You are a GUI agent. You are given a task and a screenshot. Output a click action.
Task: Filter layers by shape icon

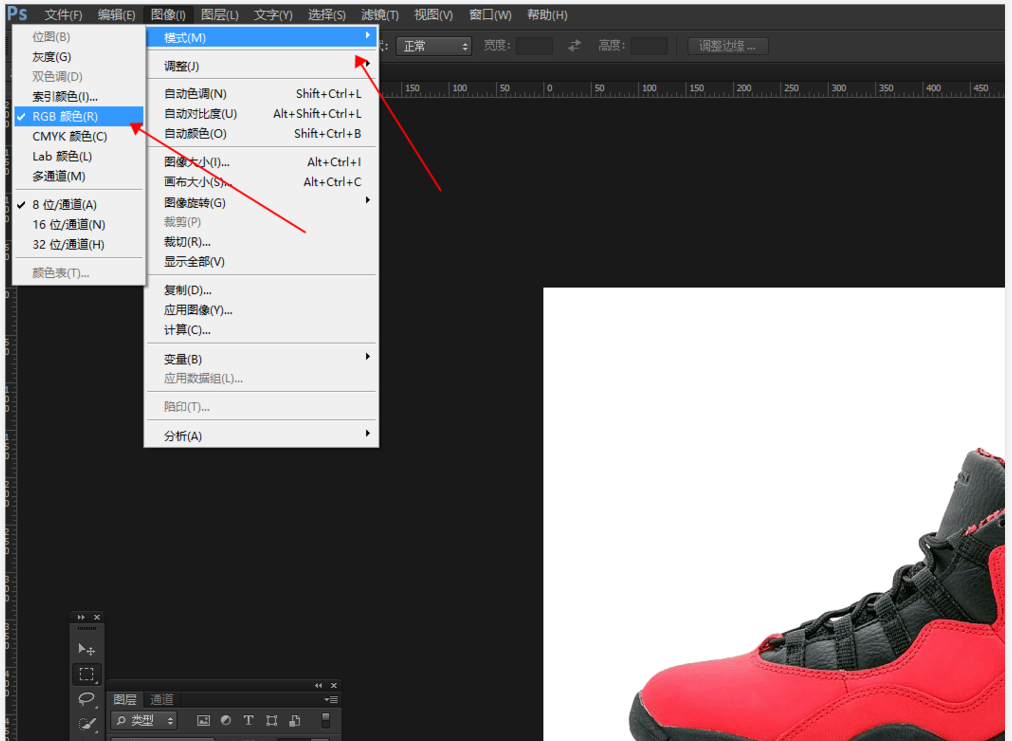tap(272, 720)
